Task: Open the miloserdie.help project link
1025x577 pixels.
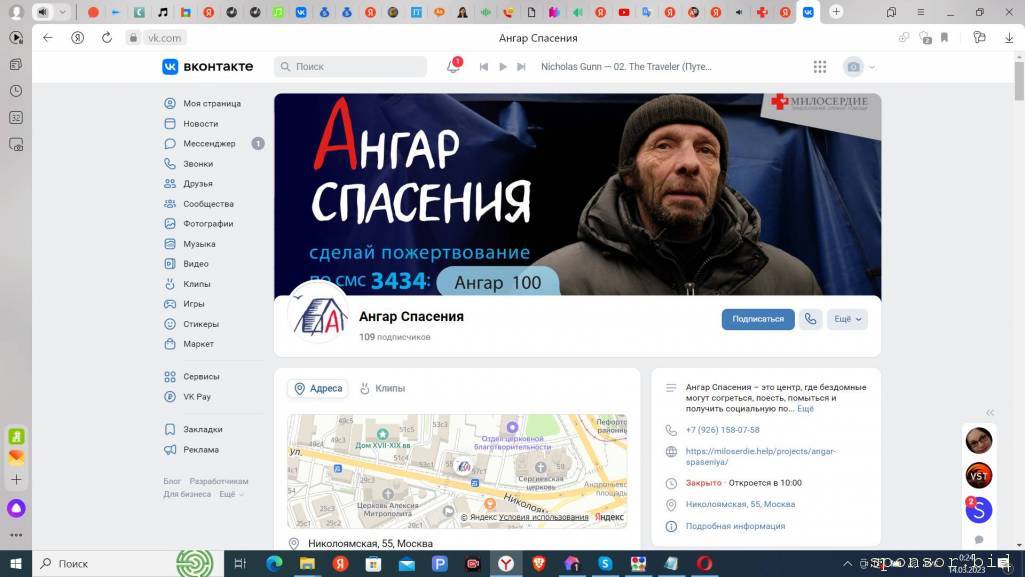Action: [x=760, y=456]
